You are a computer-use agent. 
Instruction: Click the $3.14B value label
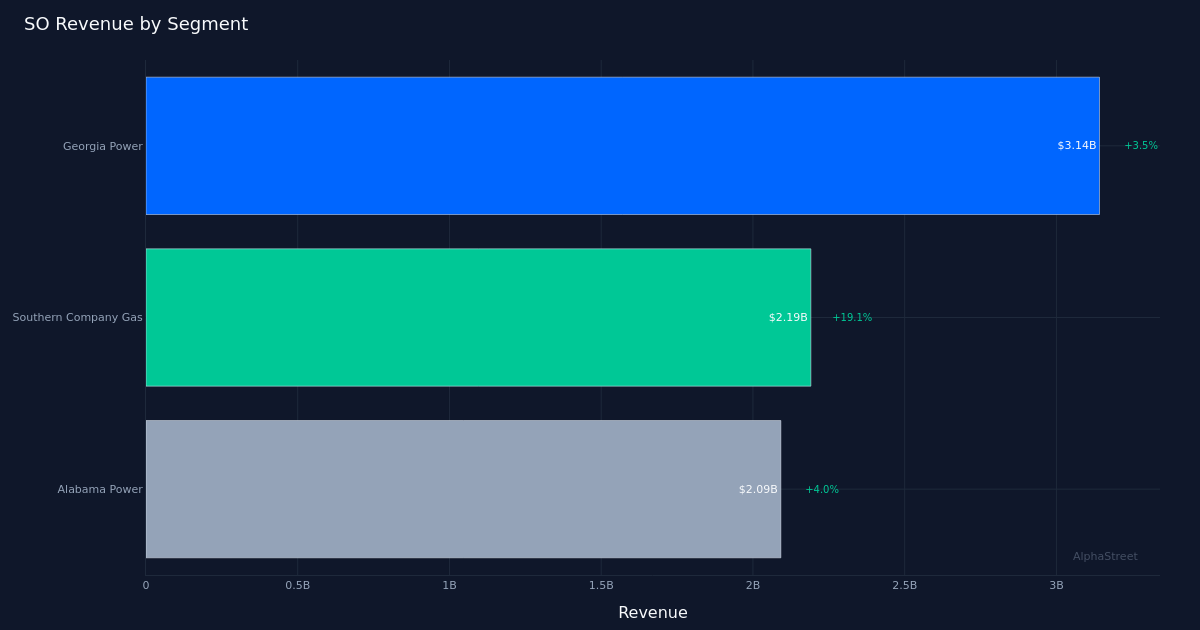[x=1076, y=145]
